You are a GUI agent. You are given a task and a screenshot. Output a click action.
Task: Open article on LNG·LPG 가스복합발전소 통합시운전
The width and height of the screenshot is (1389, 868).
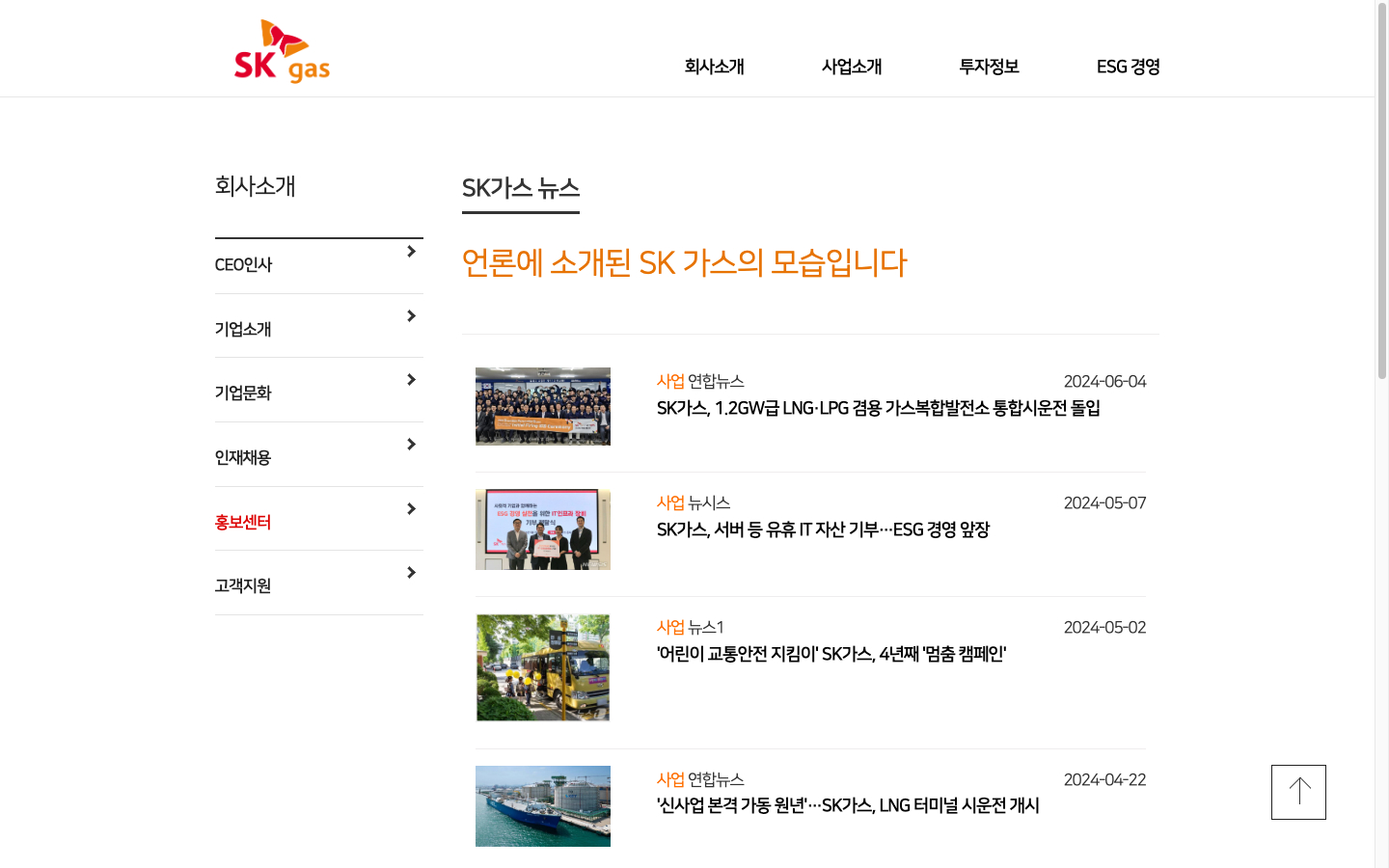(878, 408)
